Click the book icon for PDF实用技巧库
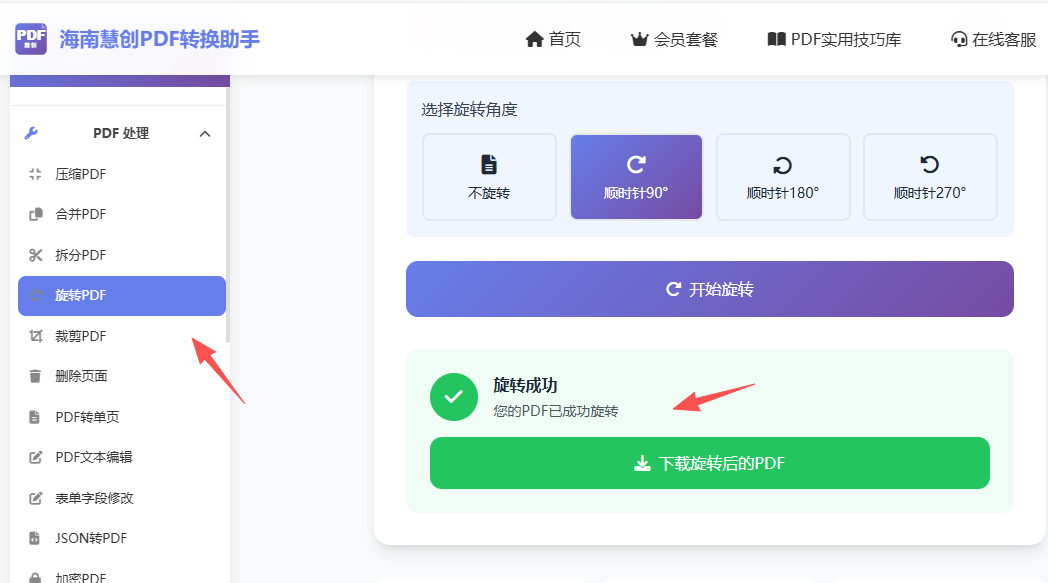The height and width of the screenshot is (583, 1048). 777,39
